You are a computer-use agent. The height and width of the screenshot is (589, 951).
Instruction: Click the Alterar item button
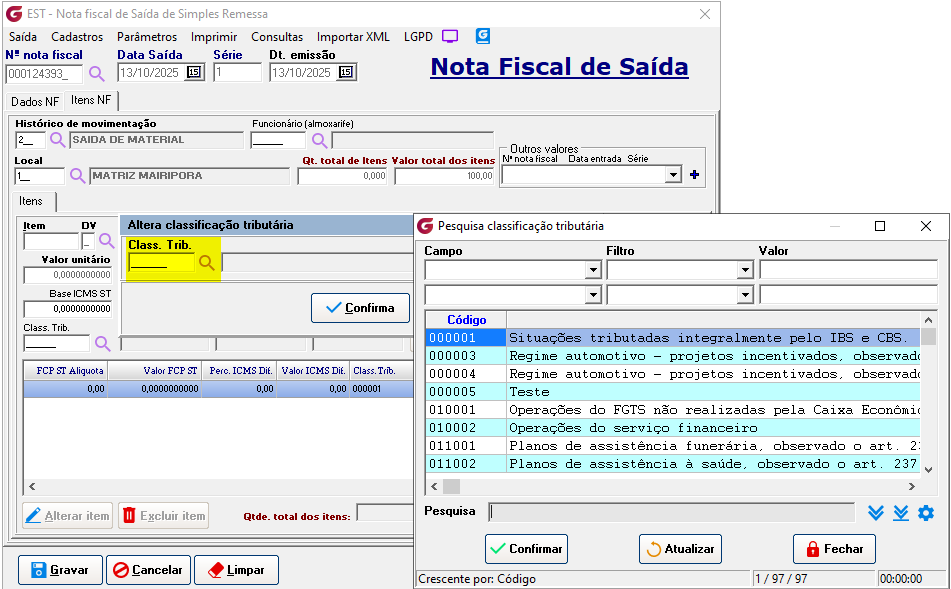tap(68, 516)
